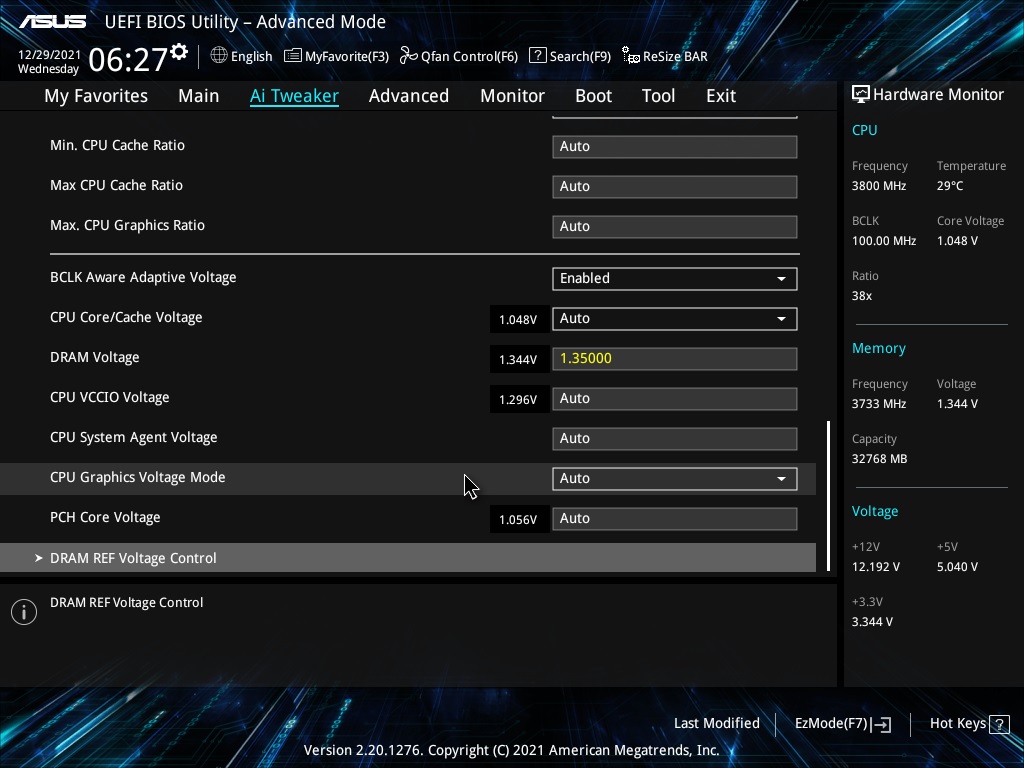Click the ASUS logo
The height and width of the screenshot is (768, 1024).
[x=53, y=22]
